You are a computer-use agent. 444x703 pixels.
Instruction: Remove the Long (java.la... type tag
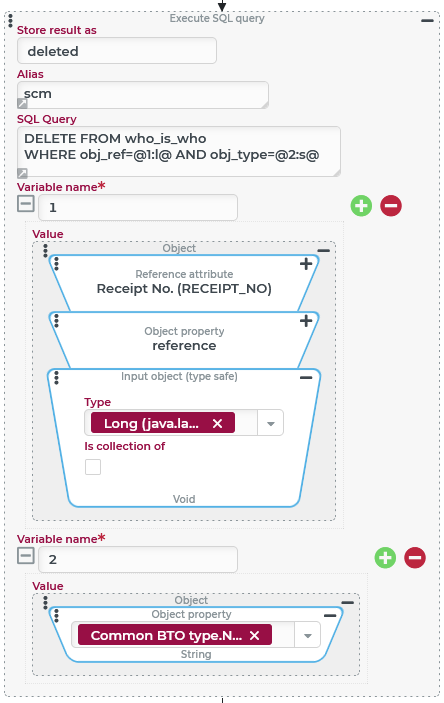click(x=217, y=423)
